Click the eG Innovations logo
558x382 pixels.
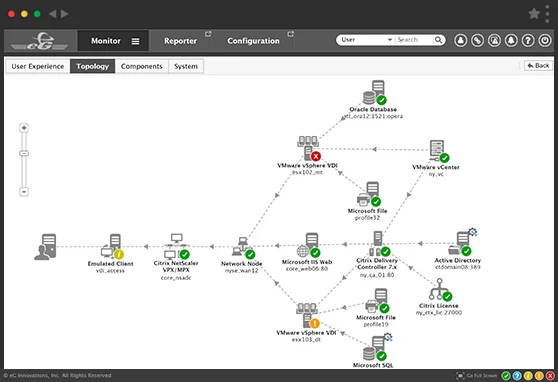pyautogui.click(x=39, y=41)
